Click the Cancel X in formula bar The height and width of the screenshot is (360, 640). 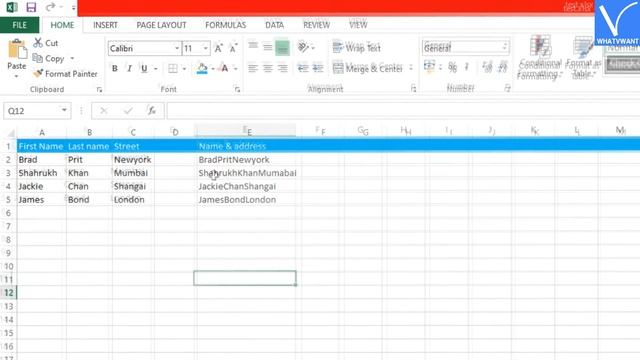[104, 111]
